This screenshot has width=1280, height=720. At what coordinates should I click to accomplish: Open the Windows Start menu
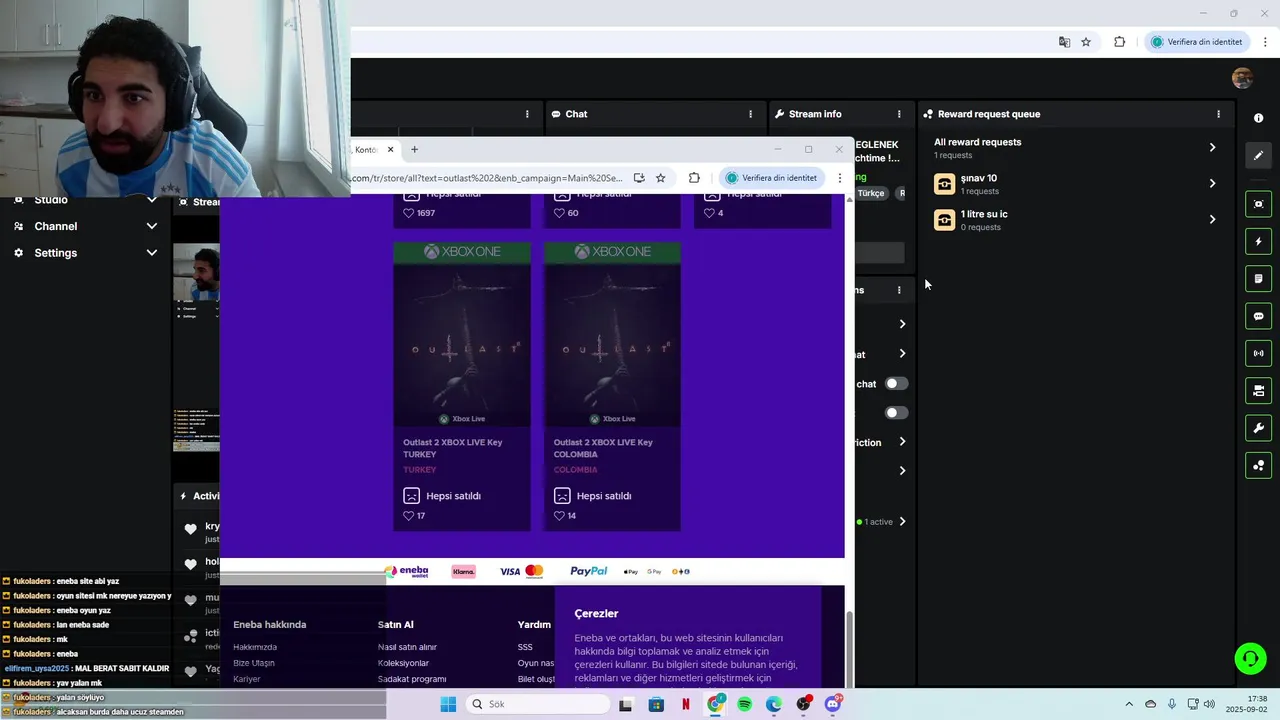click(448, 704)
